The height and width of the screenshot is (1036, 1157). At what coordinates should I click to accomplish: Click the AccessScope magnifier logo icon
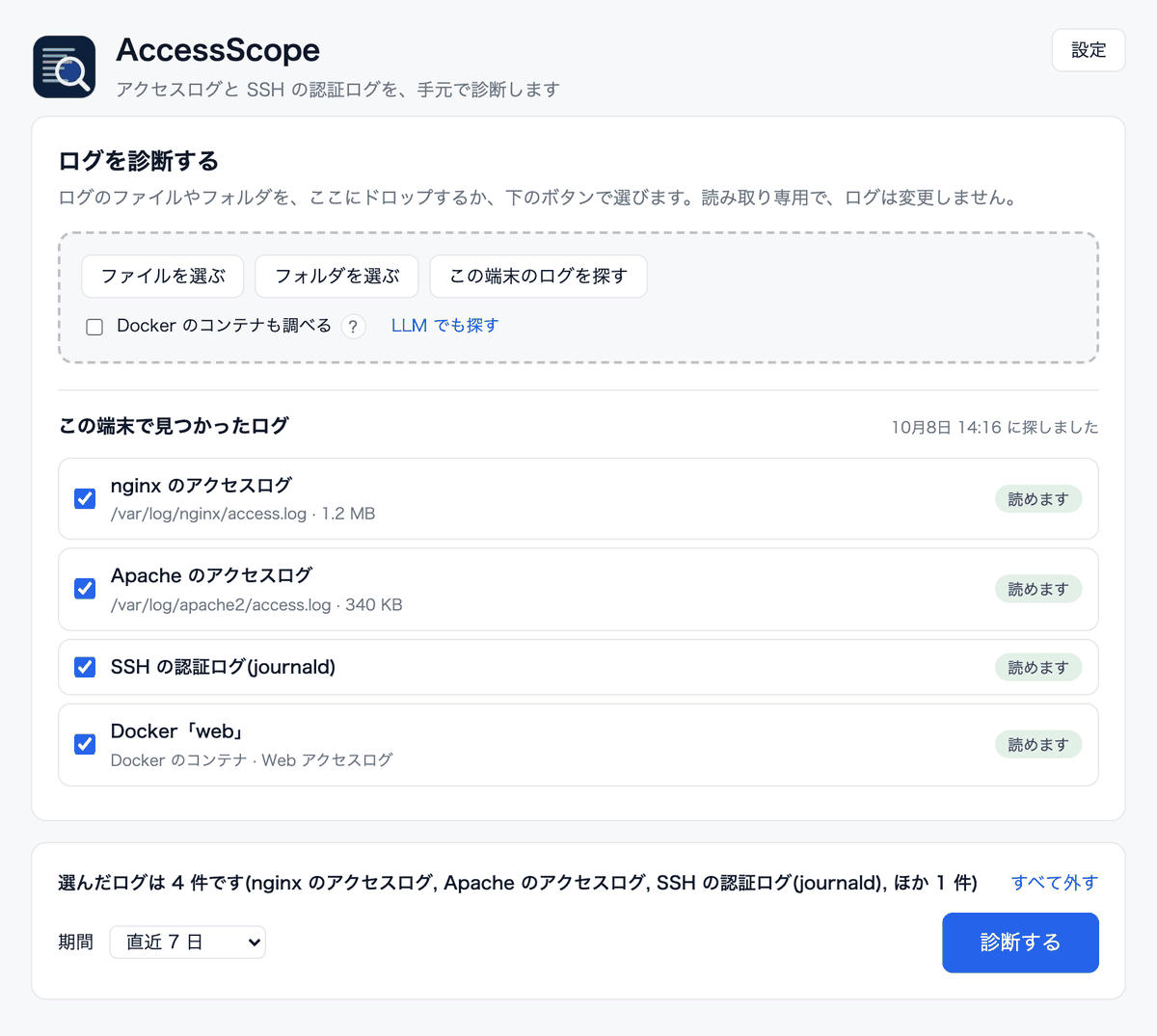[x=65, y=67]
